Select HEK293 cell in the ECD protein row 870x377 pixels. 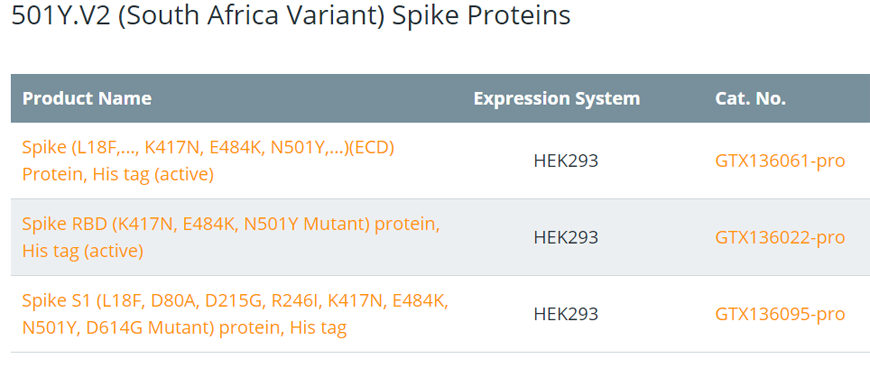[566, 161]
